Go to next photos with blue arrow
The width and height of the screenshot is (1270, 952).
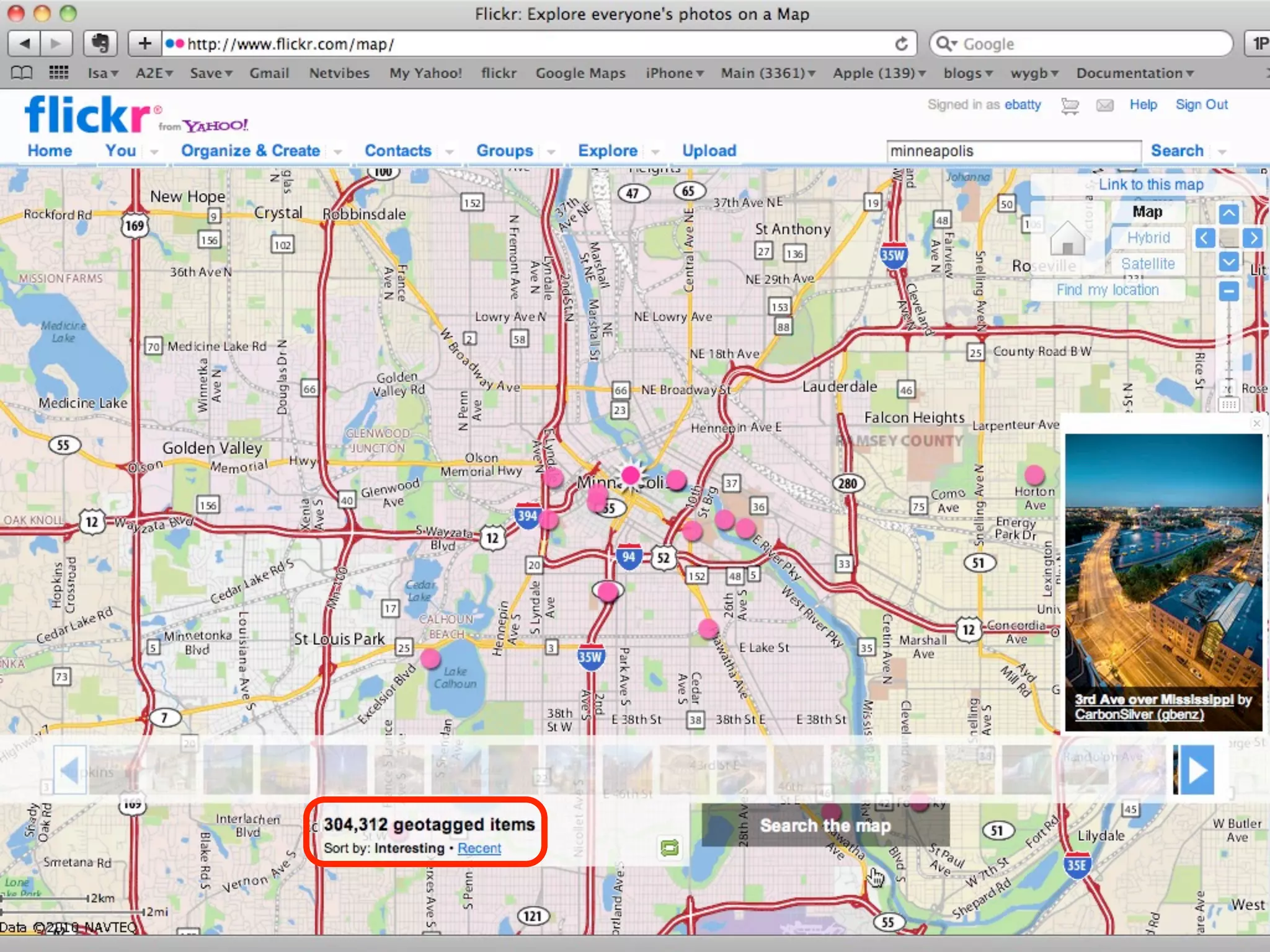pyautogui.click(x=1197, y=770)
